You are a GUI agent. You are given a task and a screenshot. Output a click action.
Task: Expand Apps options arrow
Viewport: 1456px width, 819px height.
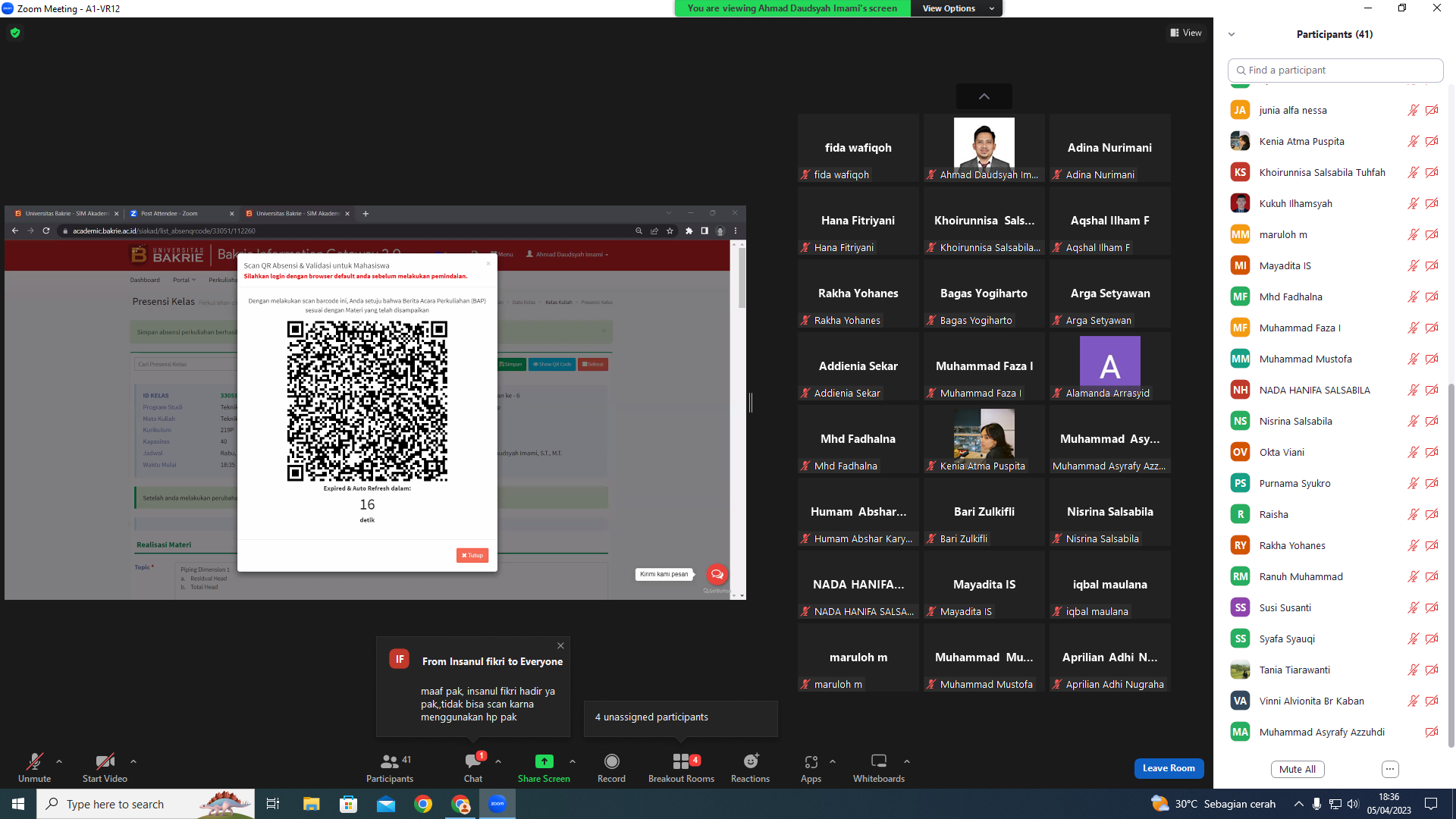click(x=833, y=761)
